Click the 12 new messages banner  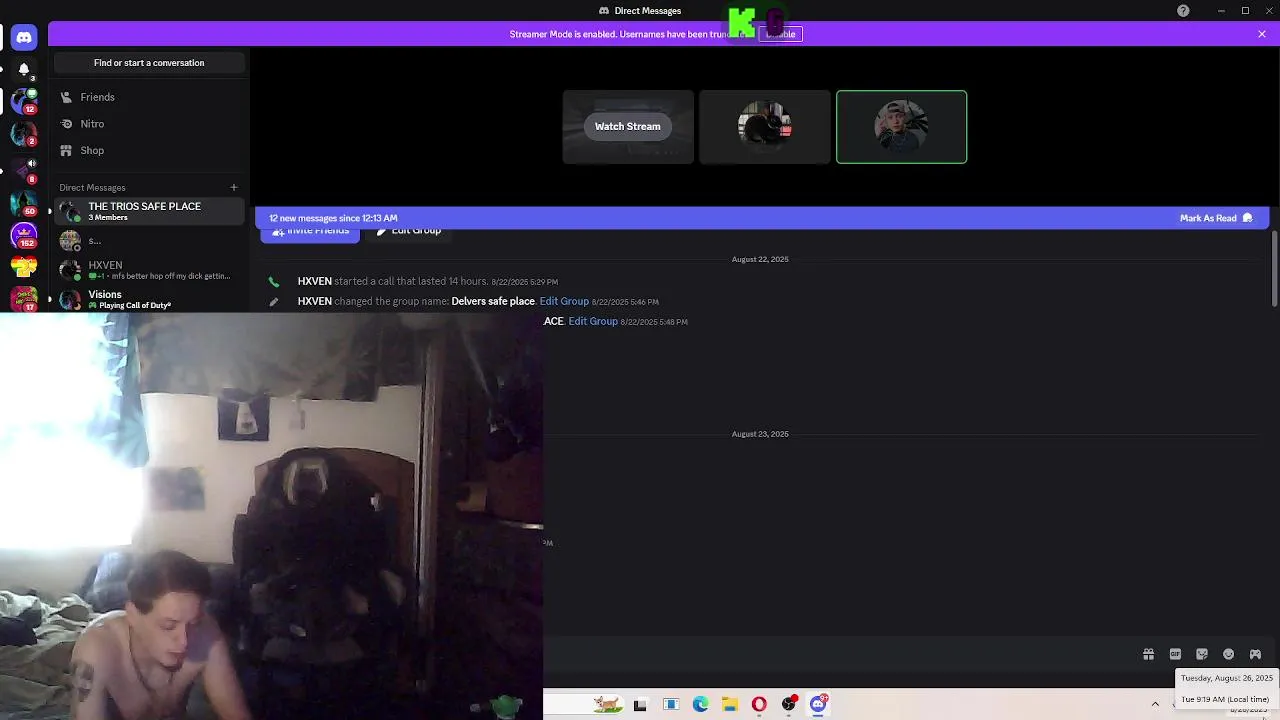762,218
